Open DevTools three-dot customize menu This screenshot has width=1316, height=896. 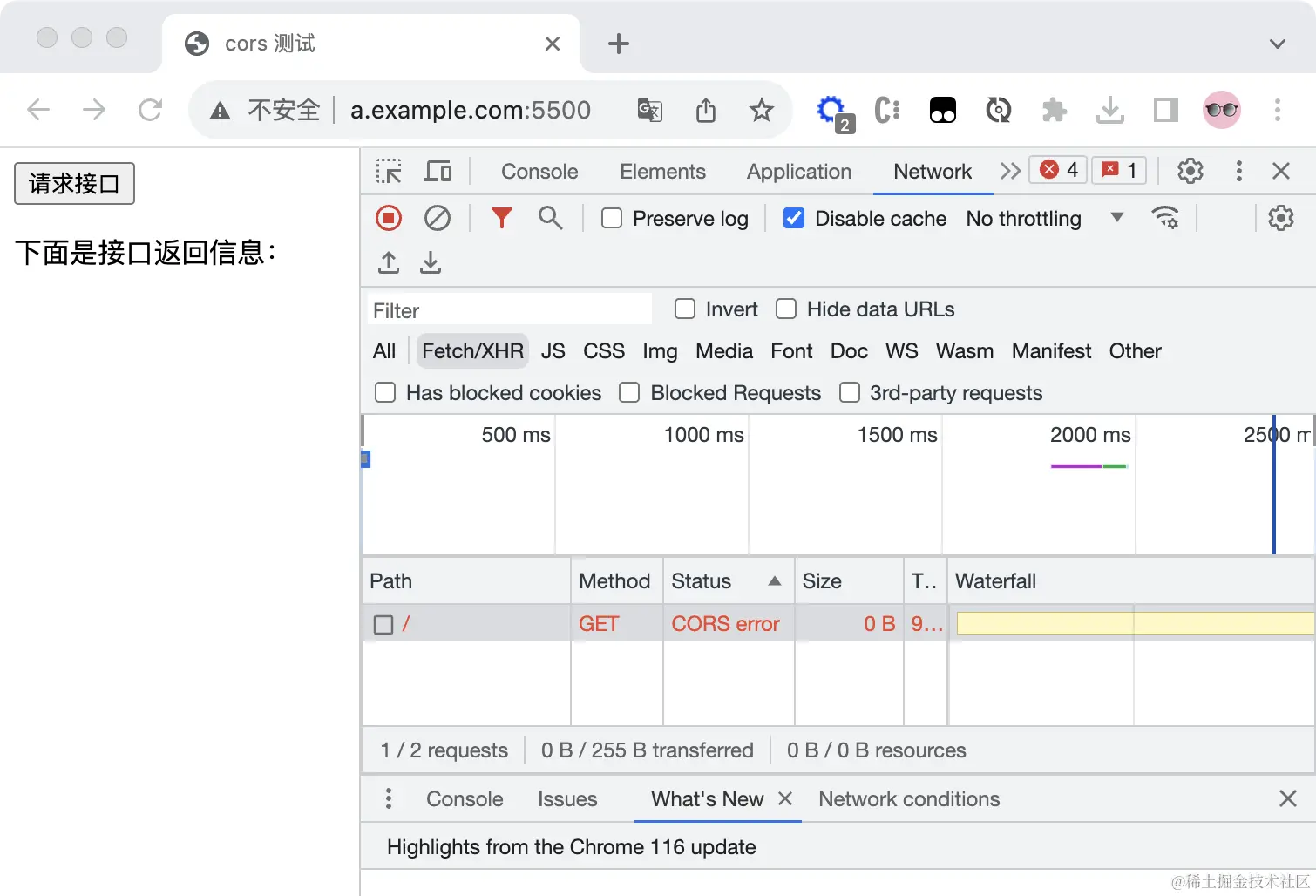[x=1238, y=171]
